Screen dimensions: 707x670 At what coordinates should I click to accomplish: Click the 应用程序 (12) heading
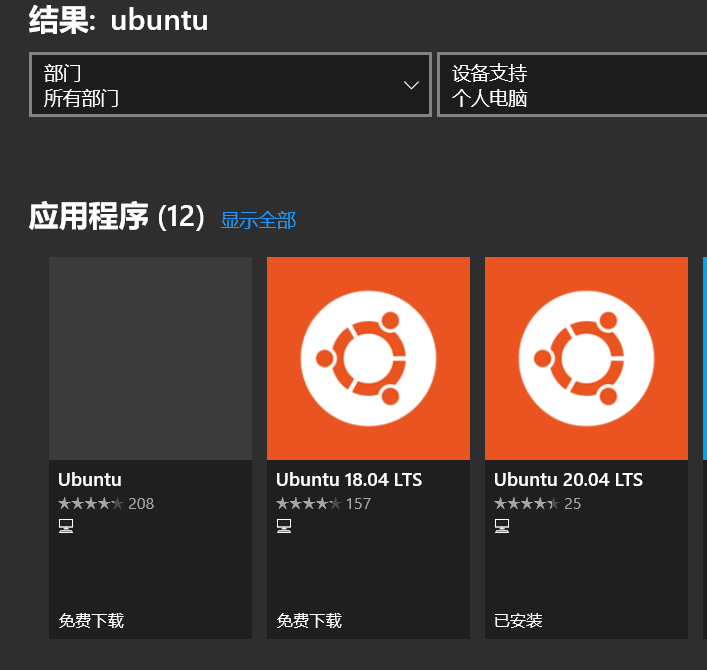pyautogui.click(x=117, y=216)
